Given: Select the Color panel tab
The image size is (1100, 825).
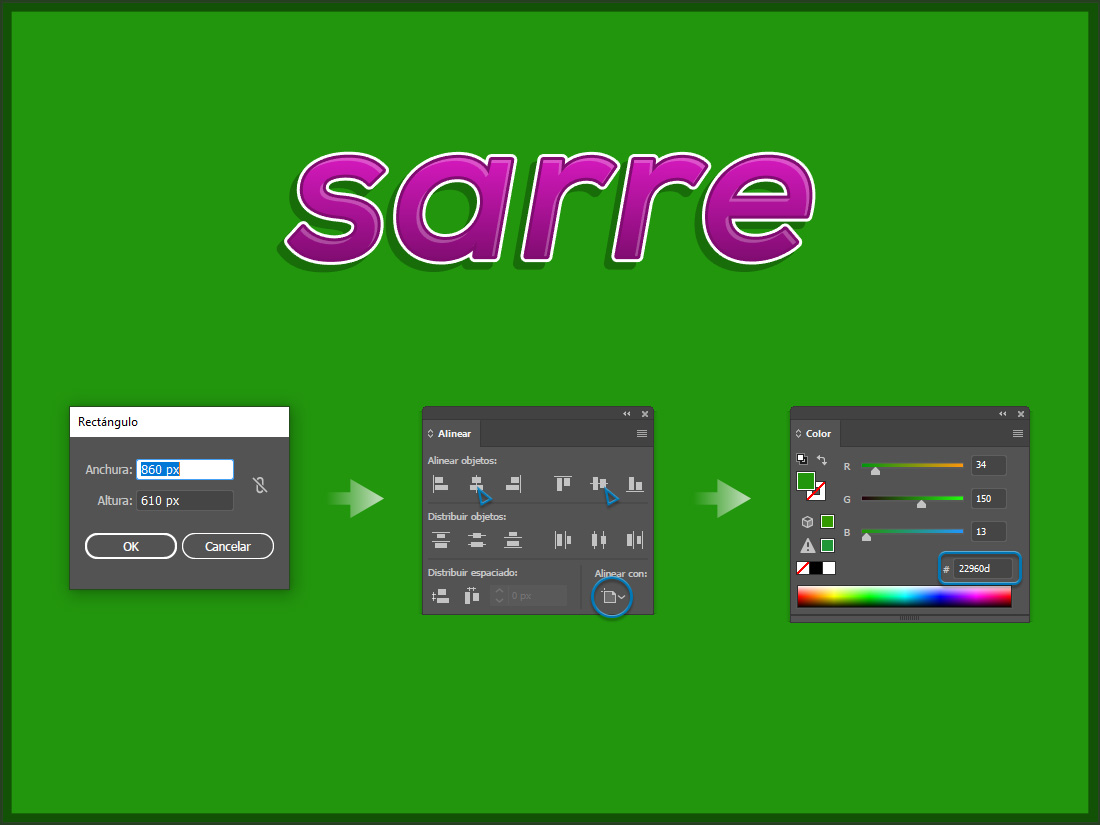Looking at the screenshot, I should (816, 434).
